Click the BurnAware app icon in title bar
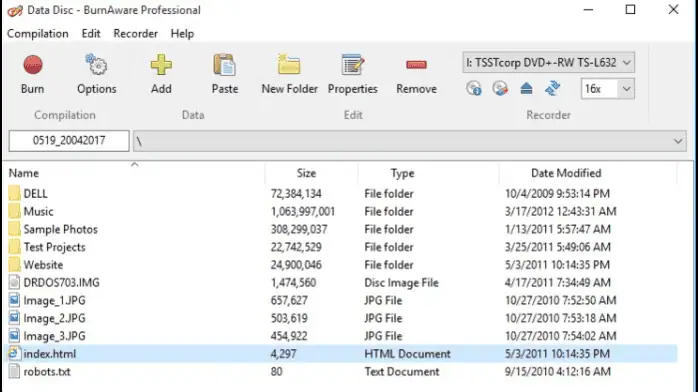The height and width of the screenshot is (392, 698). (x=15, y=10)
